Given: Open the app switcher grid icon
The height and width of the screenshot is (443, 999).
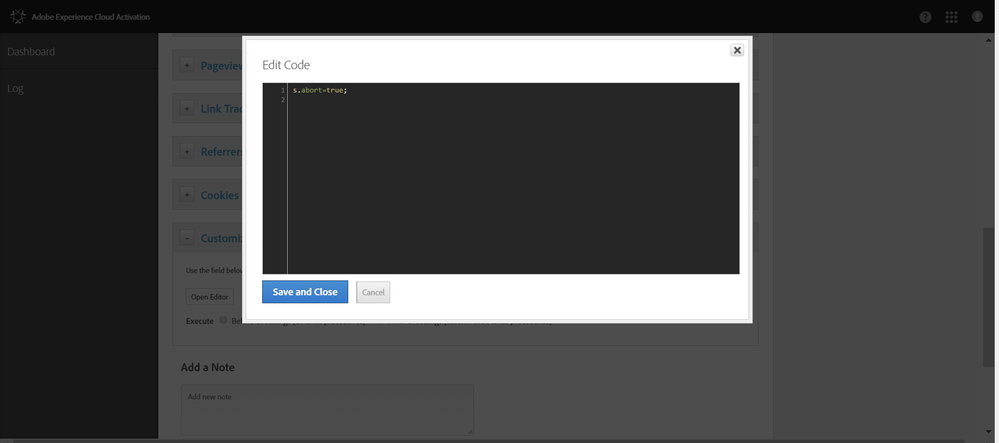Looking at the screenshot, I should point(951,17).
